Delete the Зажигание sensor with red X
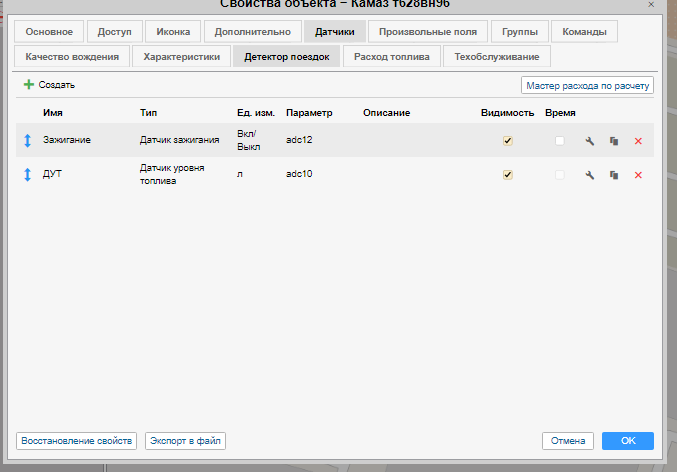The height and width of the screenshot is (472, 677). coord(638,141)
